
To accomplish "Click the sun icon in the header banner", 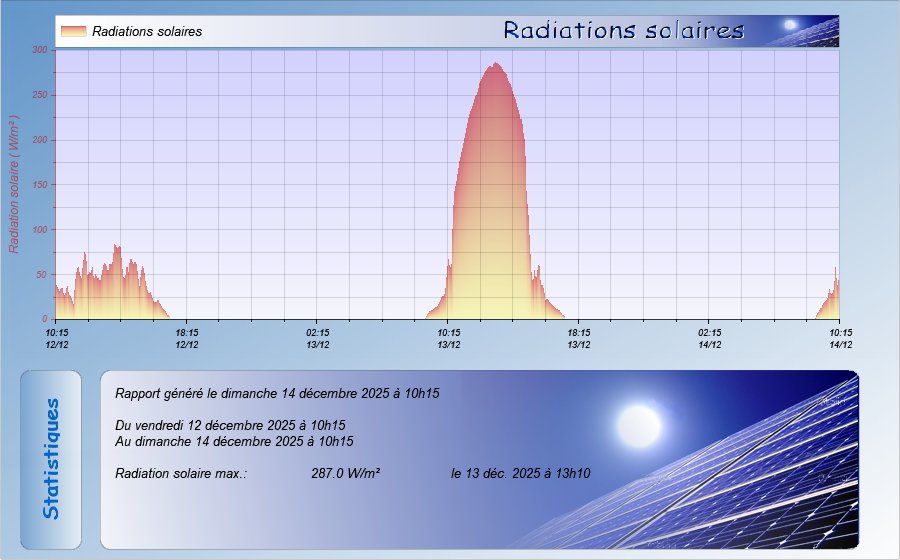I will point(790,25).
